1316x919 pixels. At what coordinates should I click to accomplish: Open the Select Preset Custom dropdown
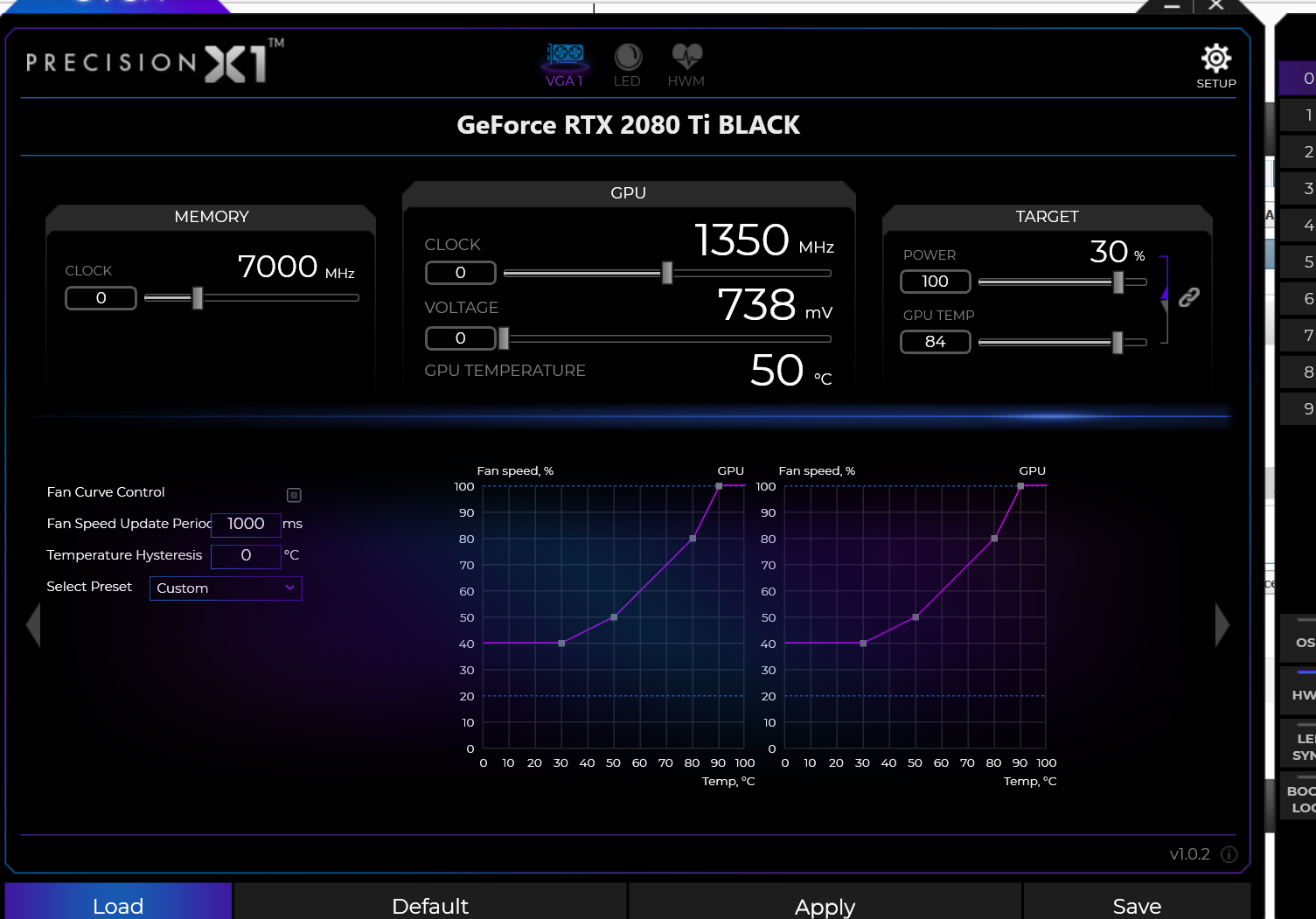226,588
